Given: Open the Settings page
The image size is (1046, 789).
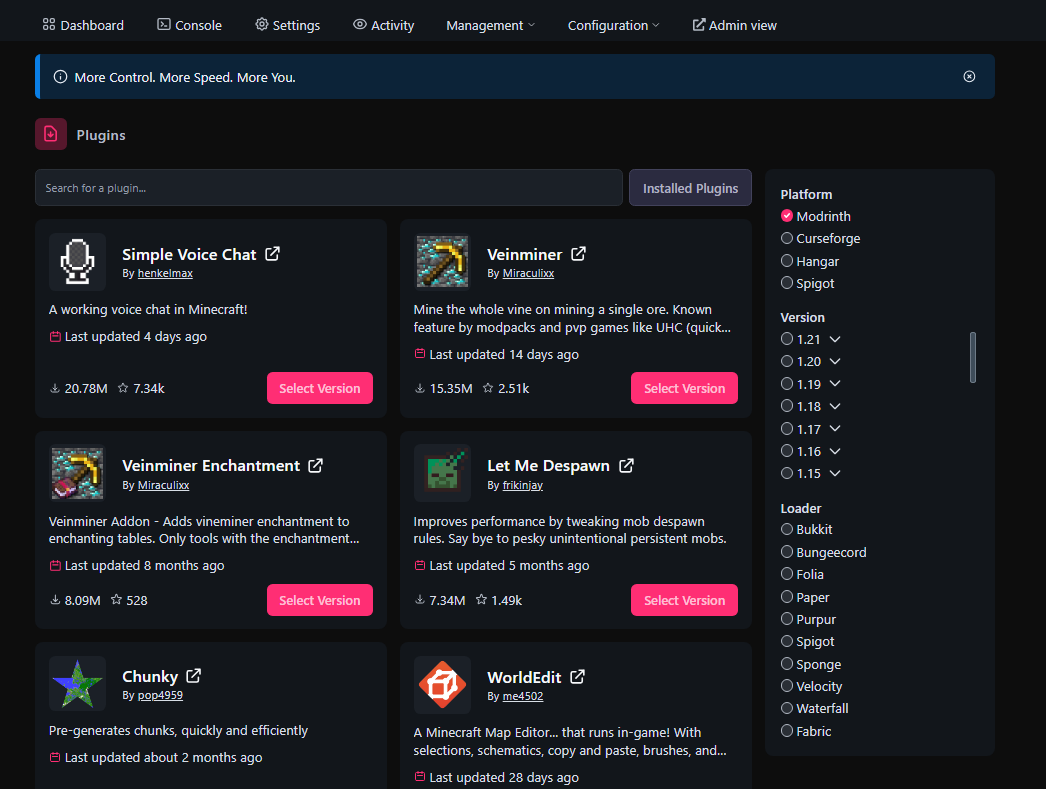Looking at the screenshot, I should click(x=288, y=25).
